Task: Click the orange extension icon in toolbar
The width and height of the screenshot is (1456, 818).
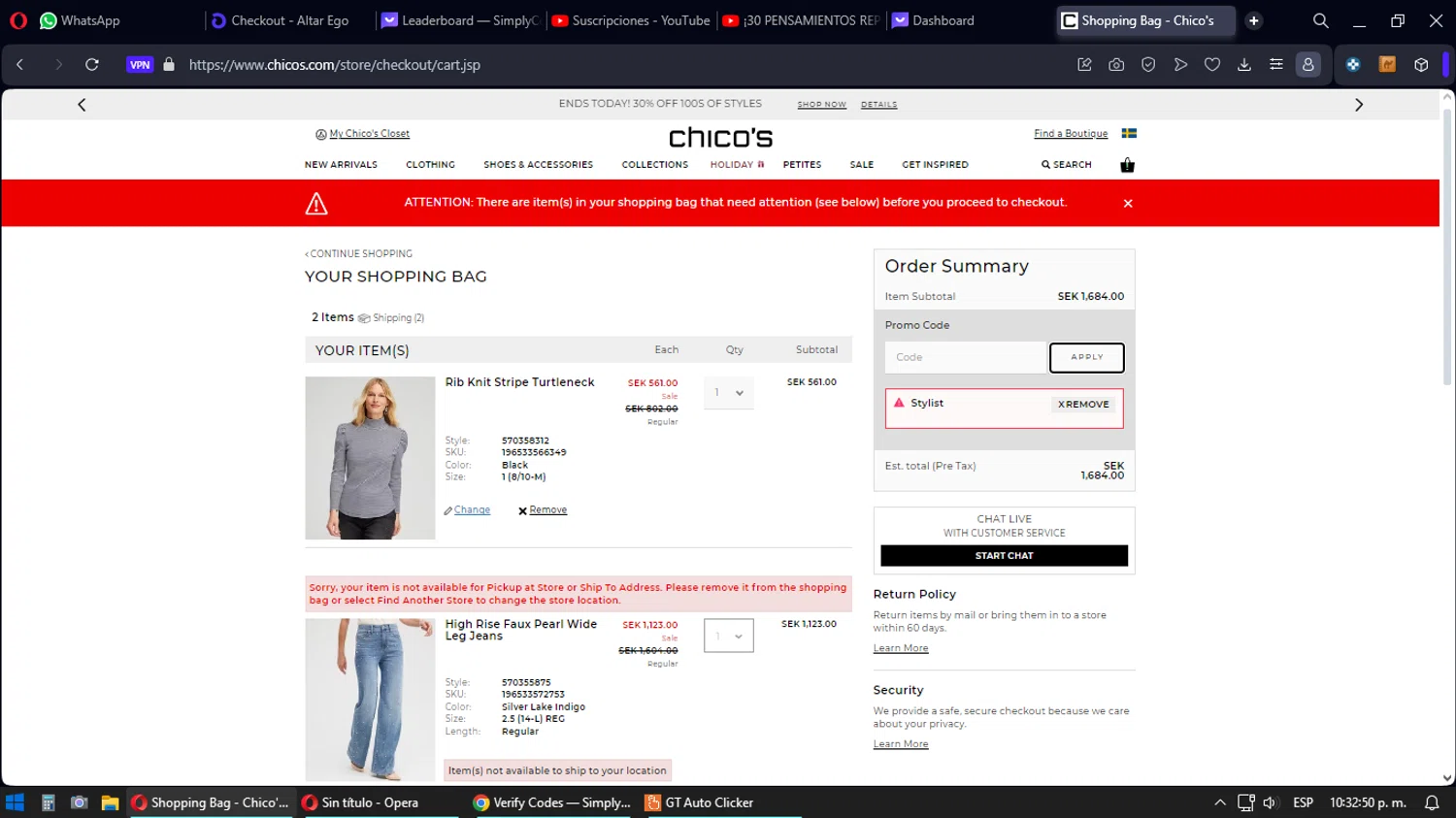Action: point(1387,65)
